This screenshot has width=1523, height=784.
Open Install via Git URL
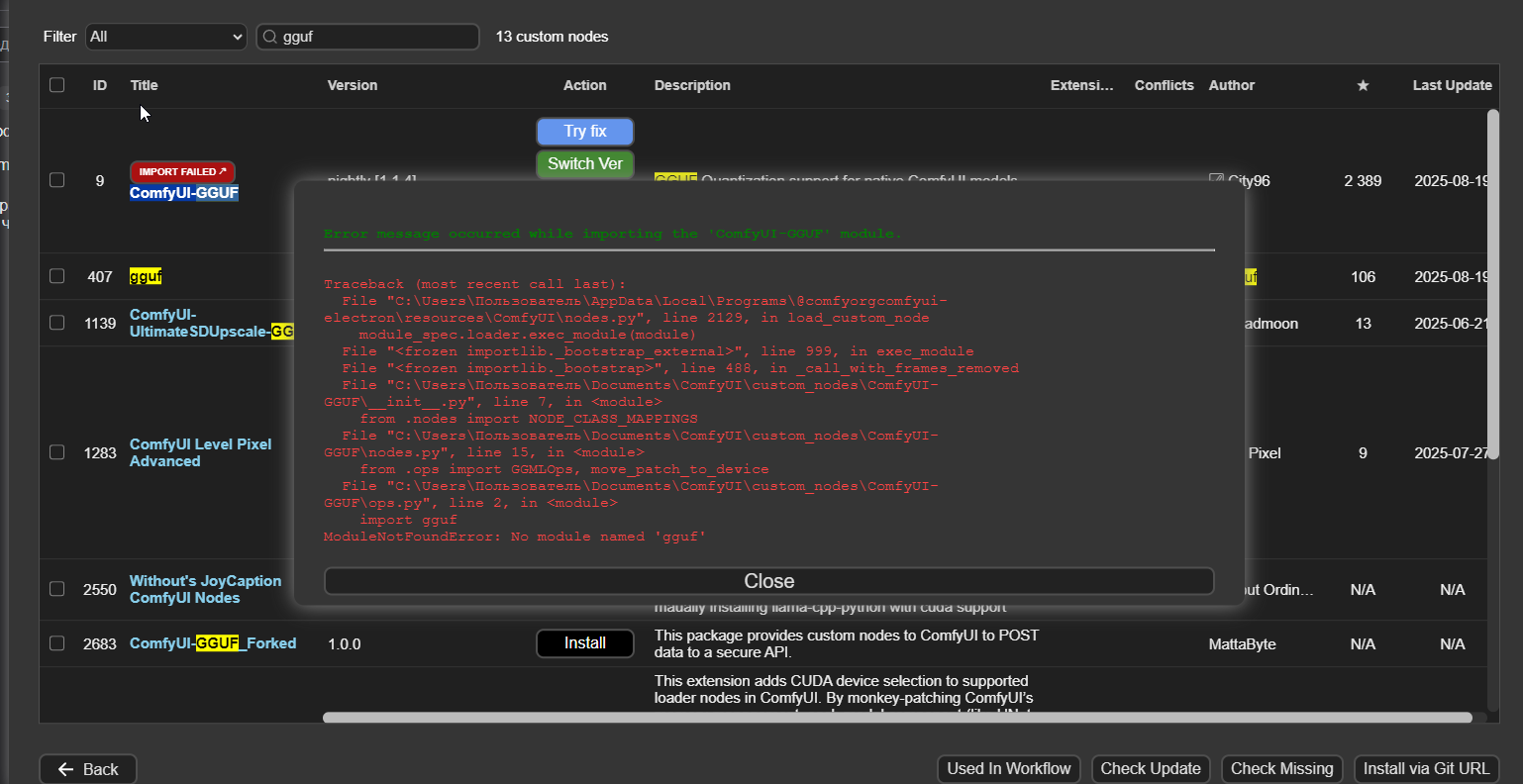[x=1427, y=769]
